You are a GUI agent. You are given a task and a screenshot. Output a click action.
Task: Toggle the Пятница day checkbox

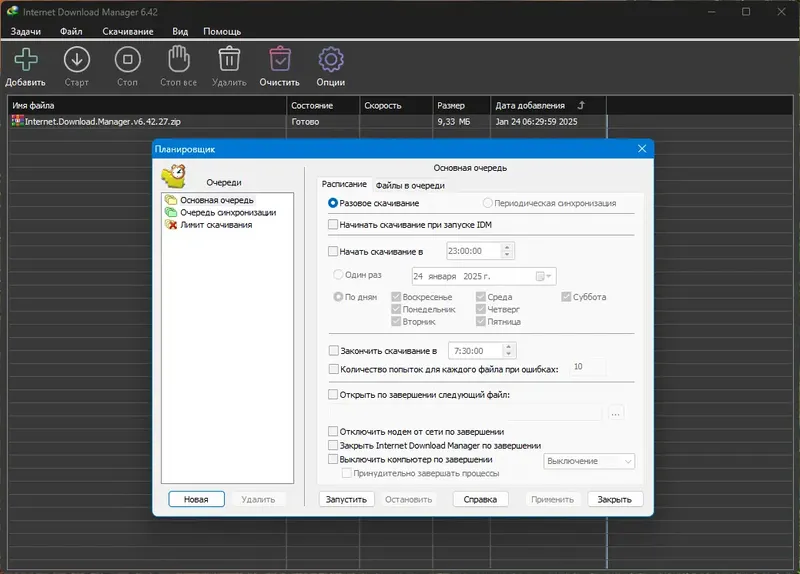(x=481, y=321)
